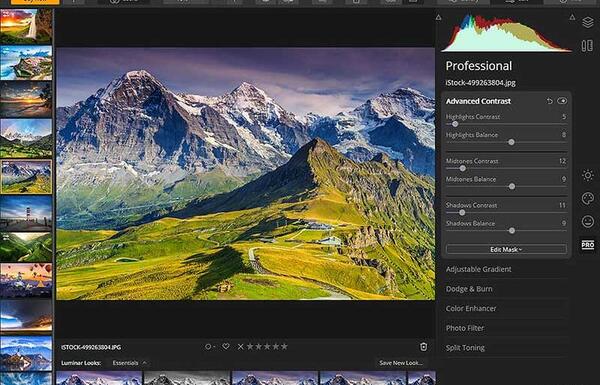Mark photo as favorite with heart icon
This screenshot has width=600, height=385.
(x=226, y=346)
